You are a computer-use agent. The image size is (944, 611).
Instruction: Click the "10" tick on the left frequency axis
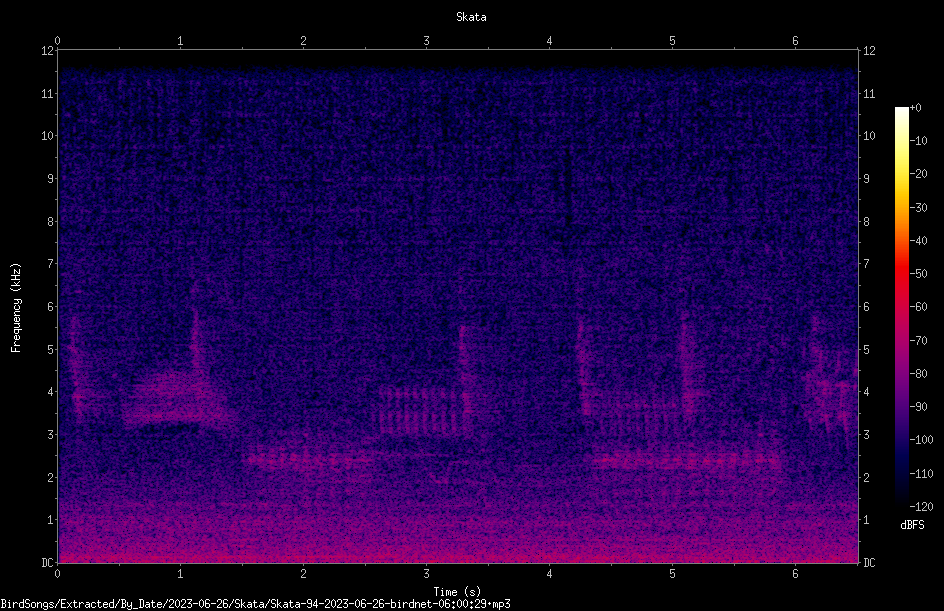coord(47,136)
